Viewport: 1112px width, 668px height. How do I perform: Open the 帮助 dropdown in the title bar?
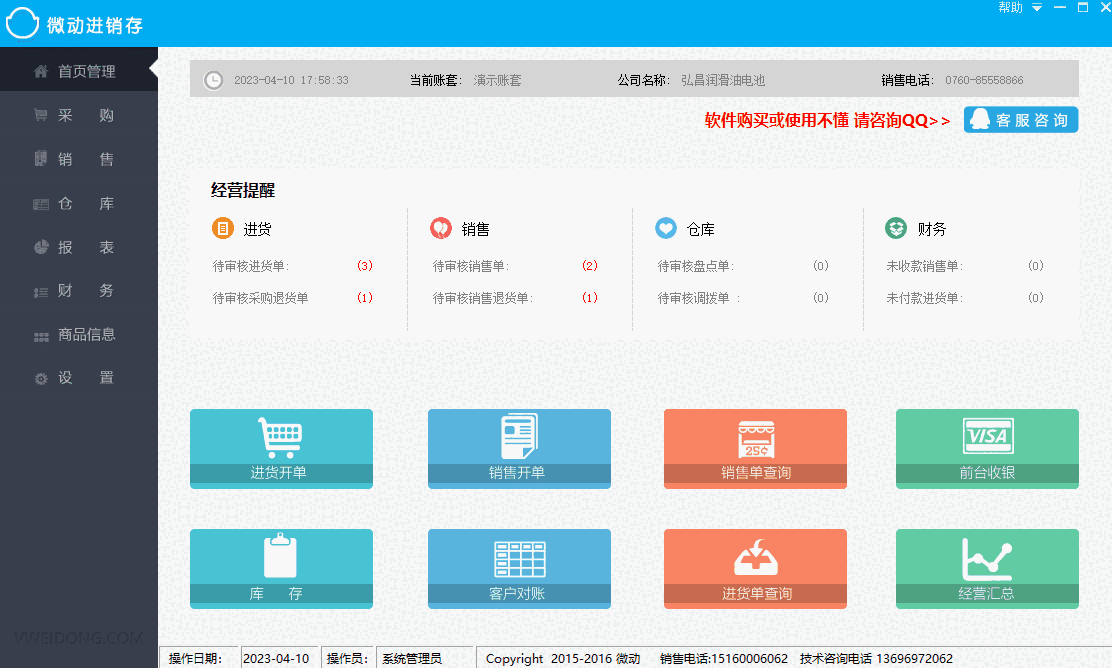[x=1008, y=7]
